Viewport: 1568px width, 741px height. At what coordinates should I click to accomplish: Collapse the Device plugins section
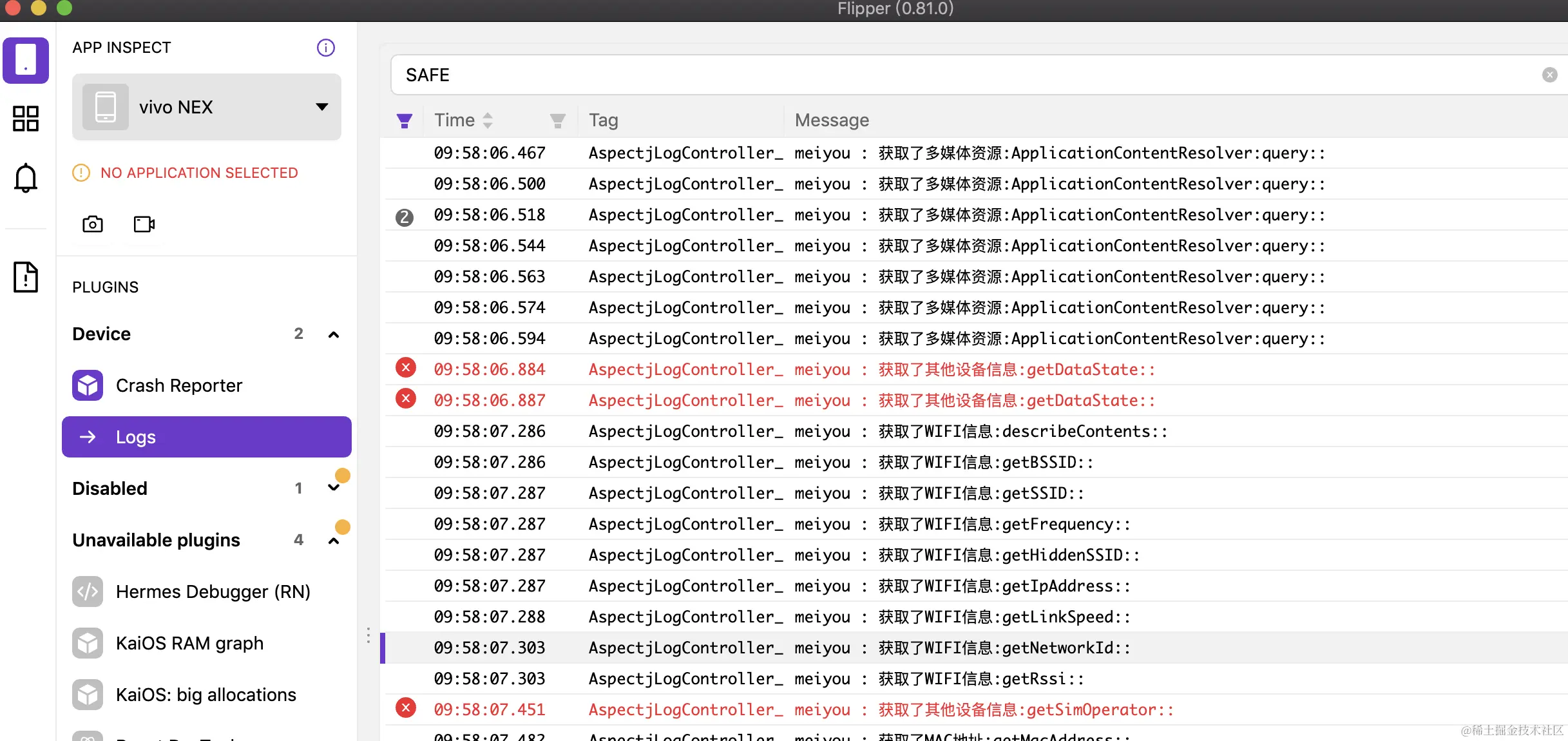(x=334, y=334)
